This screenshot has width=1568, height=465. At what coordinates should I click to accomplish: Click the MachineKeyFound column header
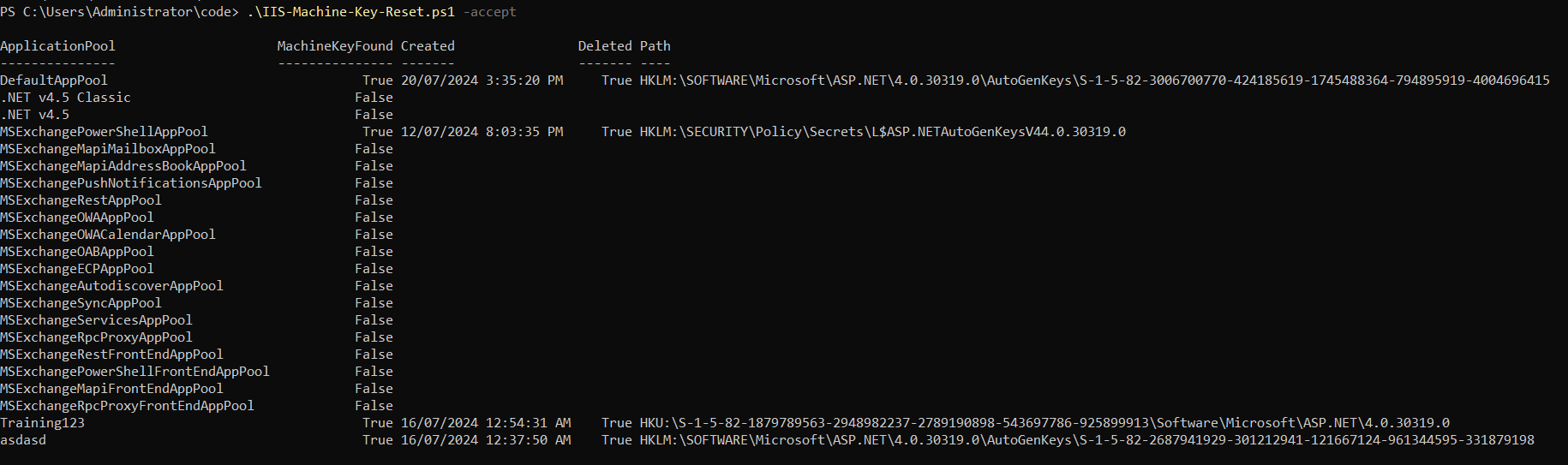335,46
